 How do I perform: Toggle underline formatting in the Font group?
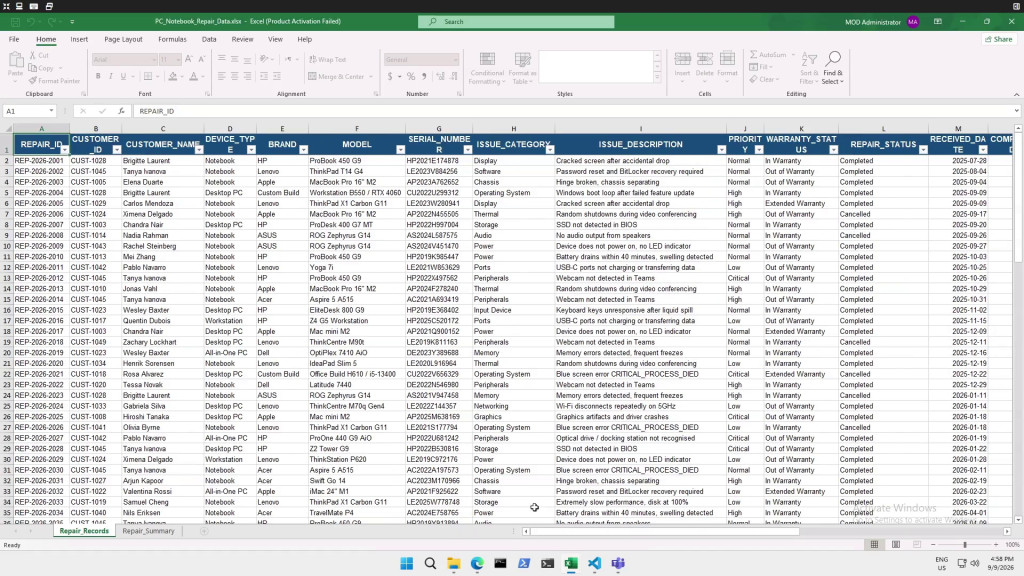(x=123, y=76)
